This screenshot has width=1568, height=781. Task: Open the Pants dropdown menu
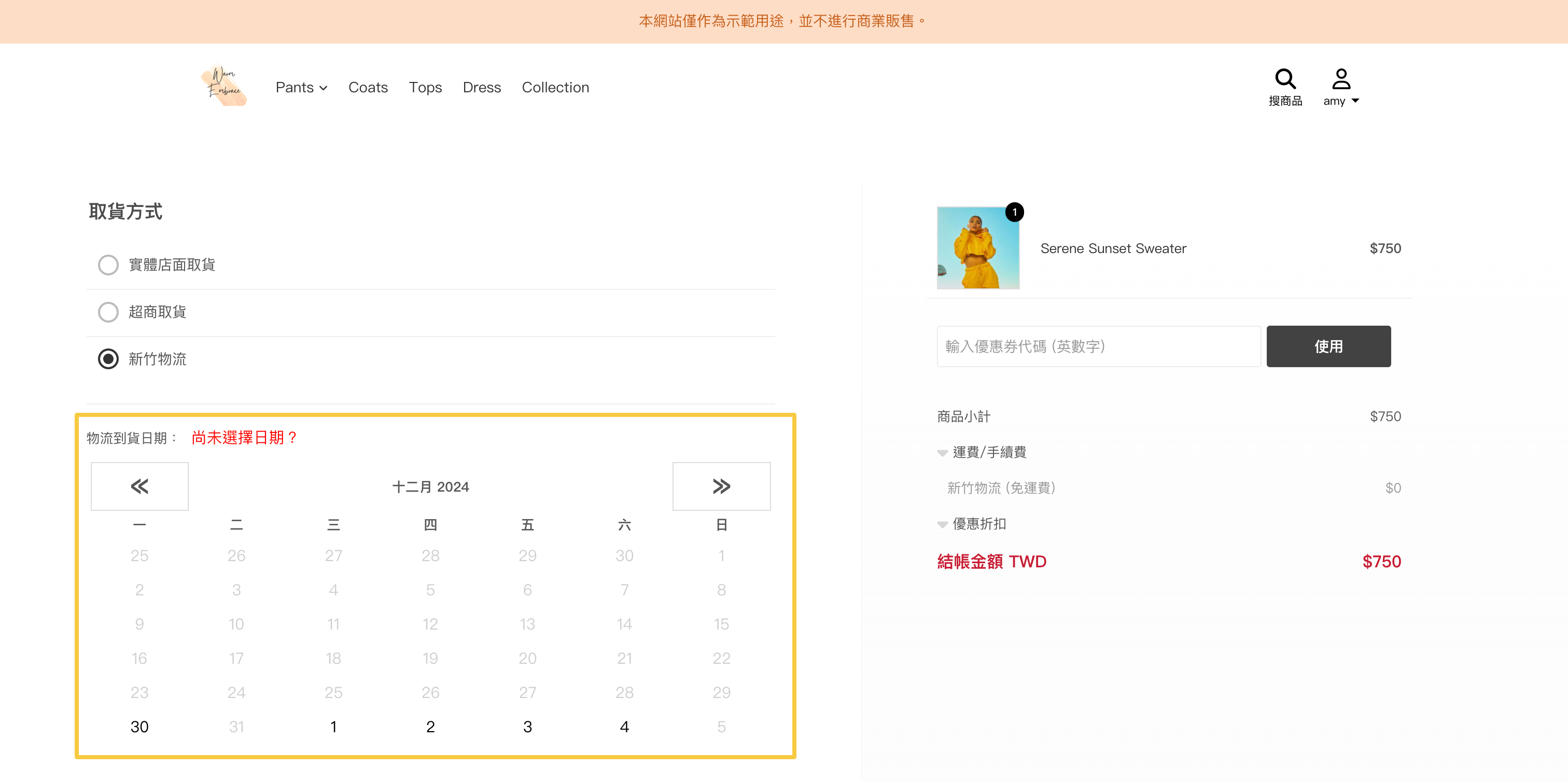point(301,87)
